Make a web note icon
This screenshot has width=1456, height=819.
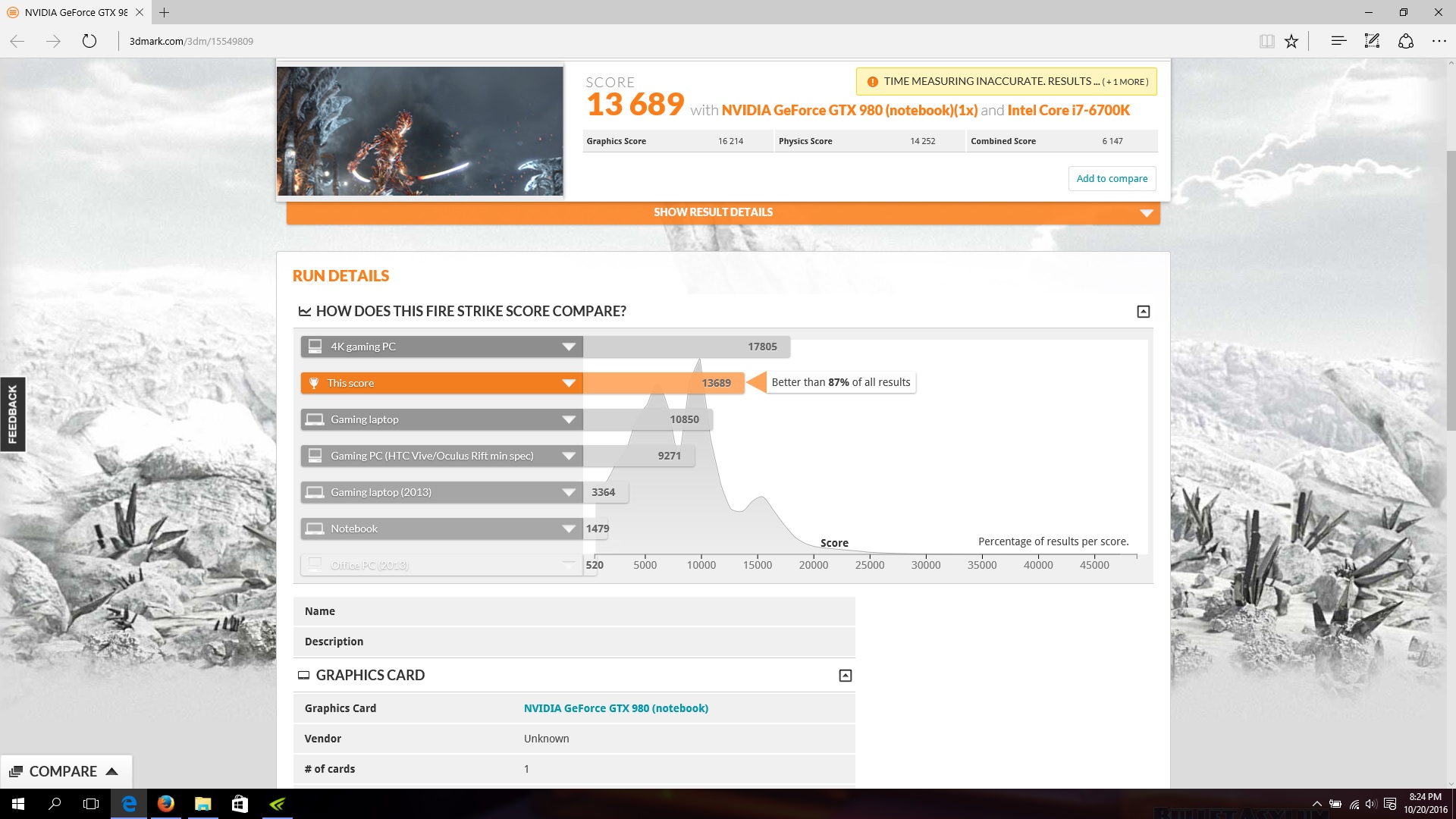coord(1372,41)
